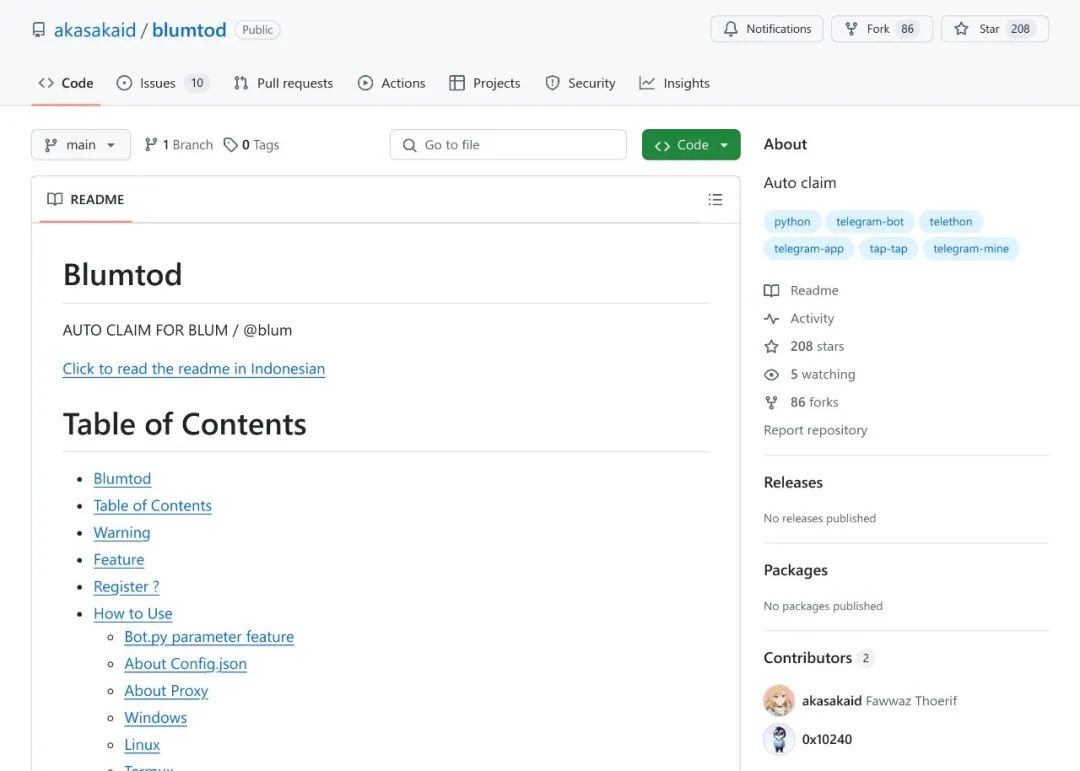Click Report repository link
This screenshot has height=771, width=1080.
(x=816, y=430)
